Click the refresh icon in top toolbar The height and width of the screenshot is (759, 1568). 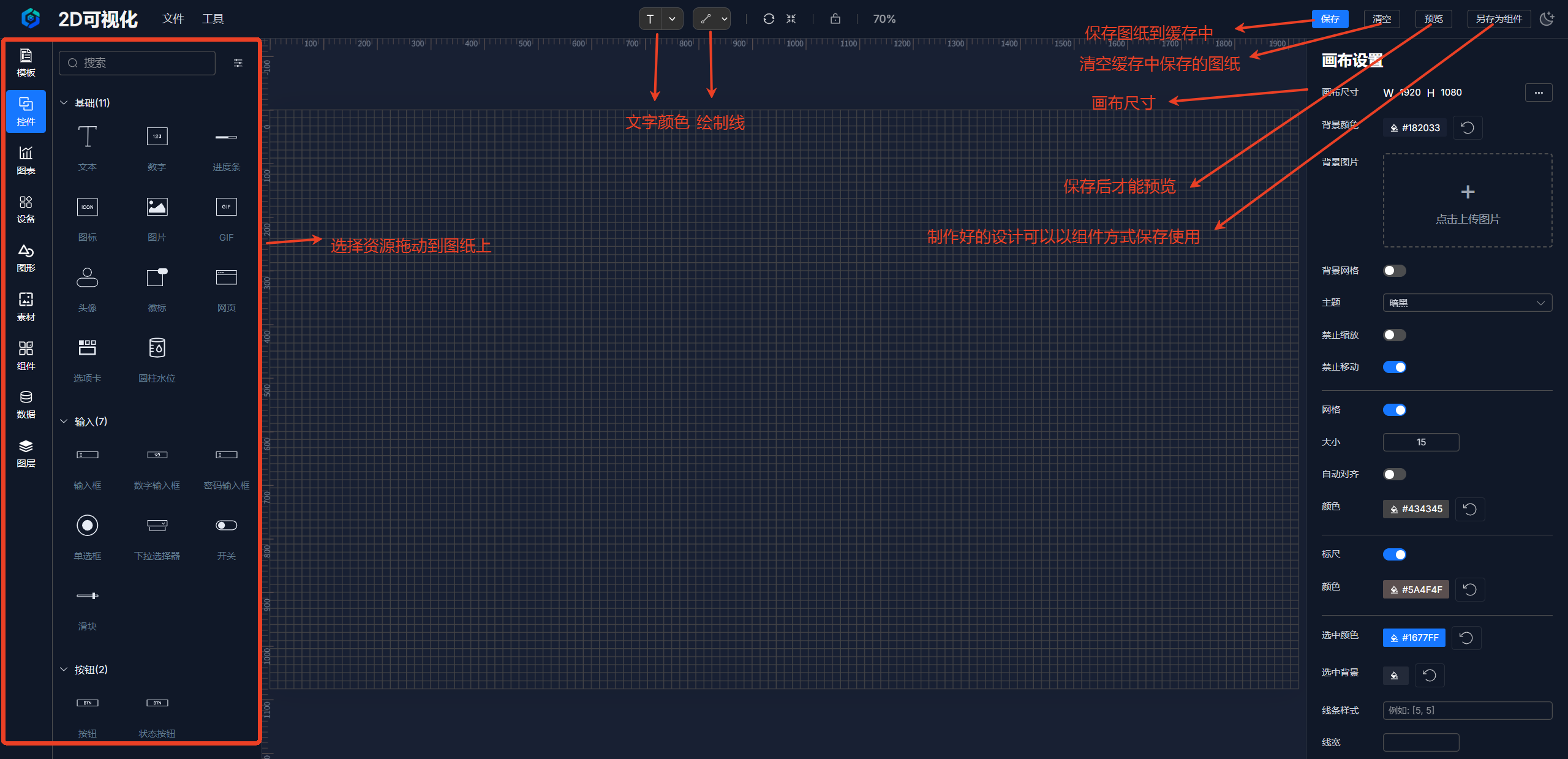(x=768, y=19)
